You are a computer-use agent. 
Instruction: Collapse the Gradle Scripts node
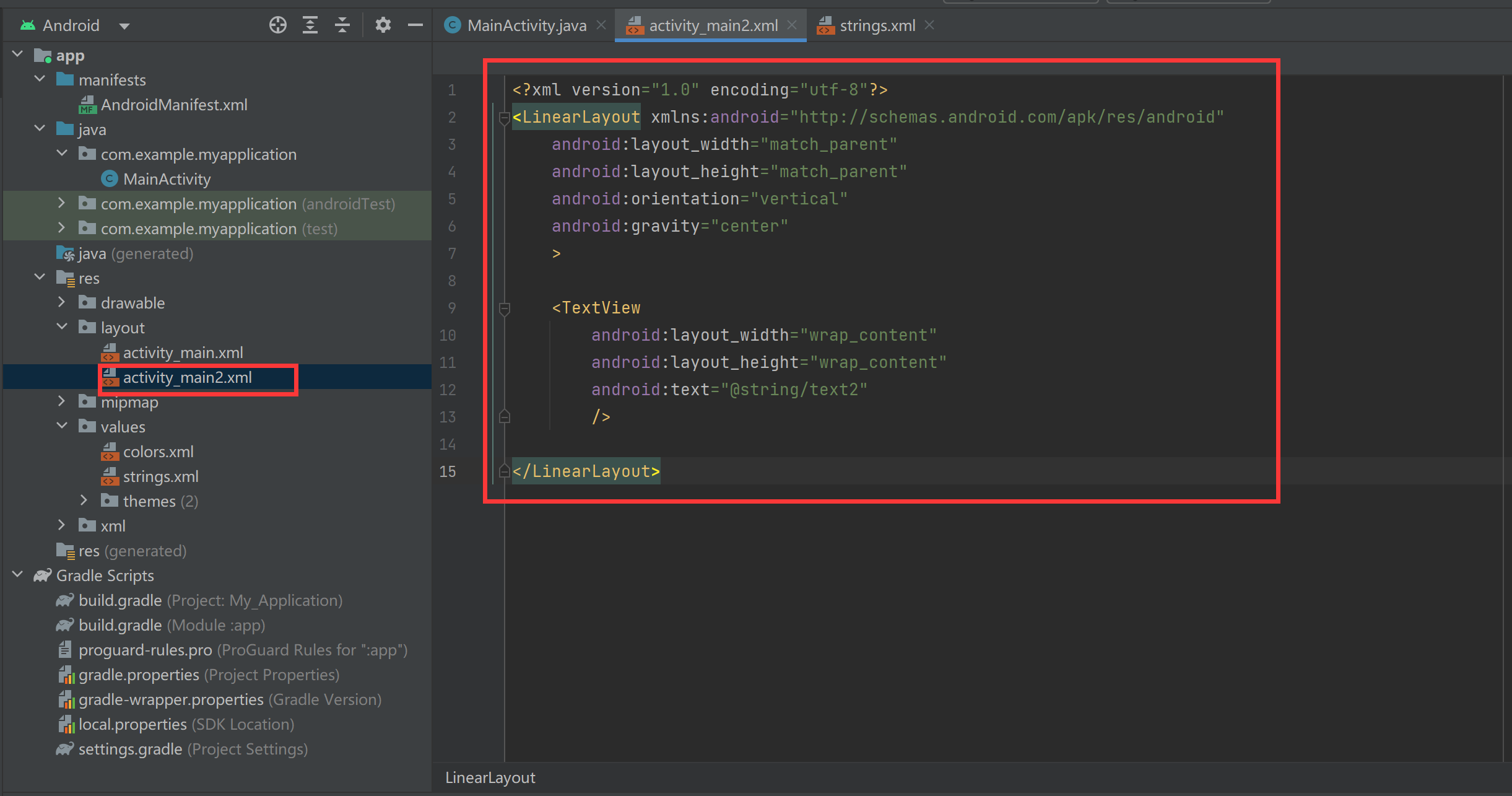point(18,575)
